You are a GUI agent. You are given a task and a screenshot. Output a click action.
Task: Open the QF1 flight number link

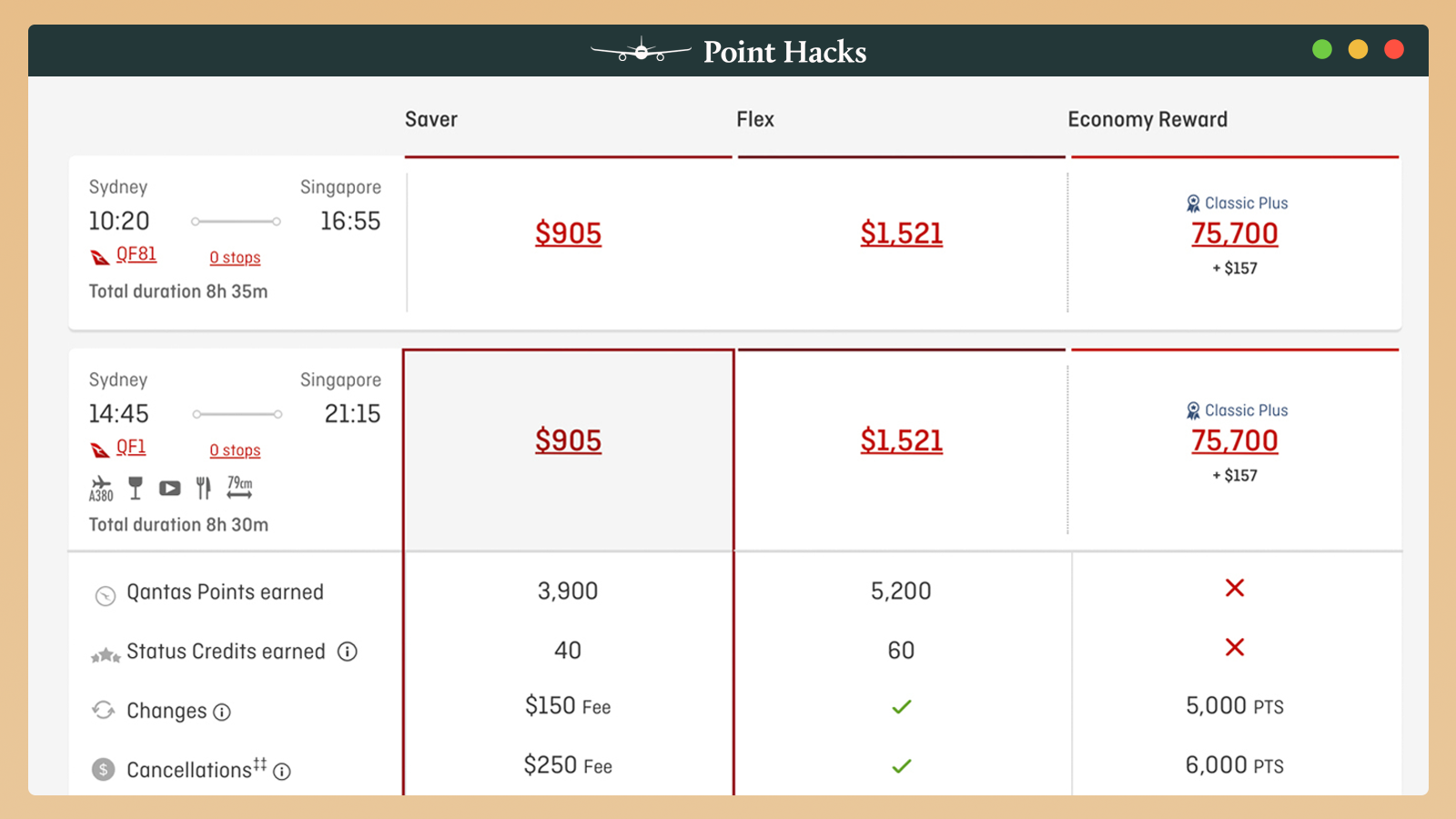pos(131,448)
